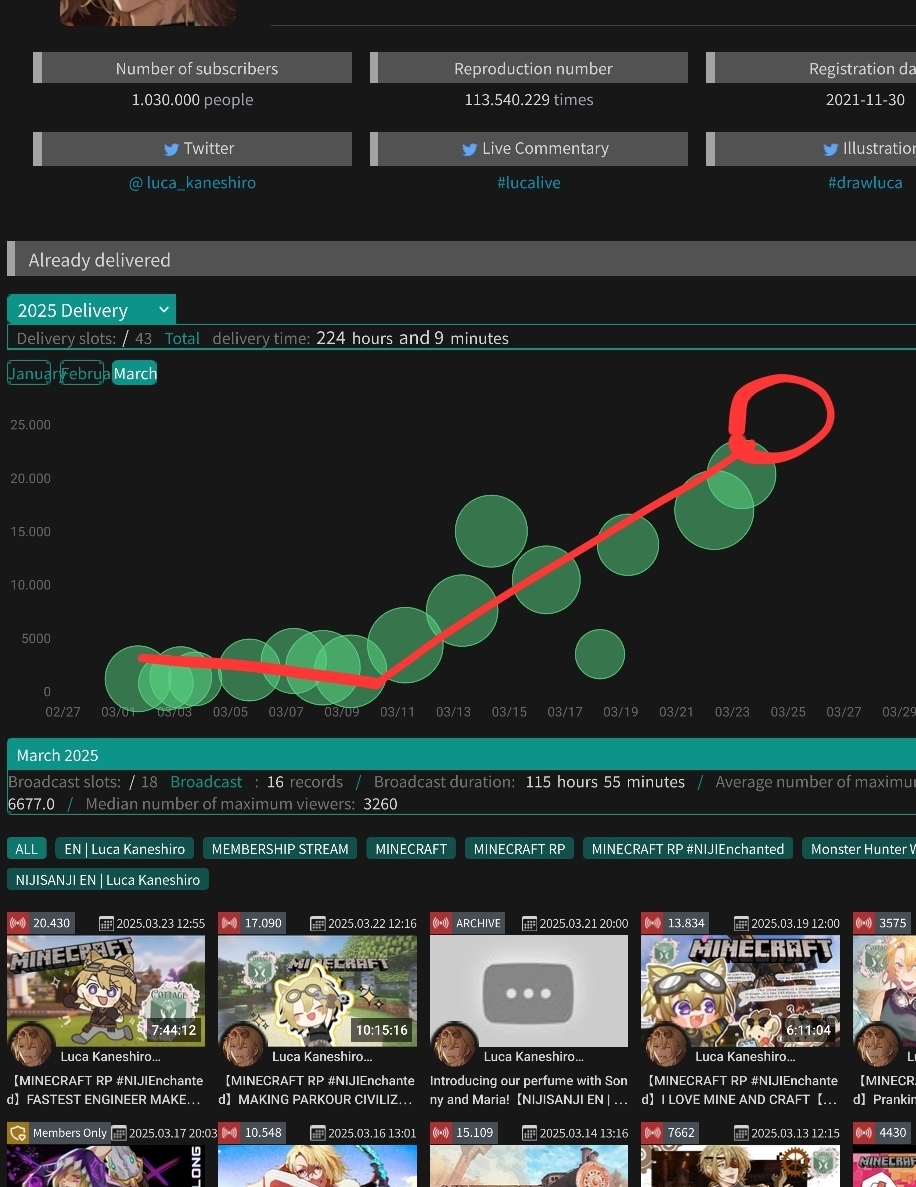Click channel avatar on the 20.430 card
This screenshot has height=1187, width=916.
30,1045
